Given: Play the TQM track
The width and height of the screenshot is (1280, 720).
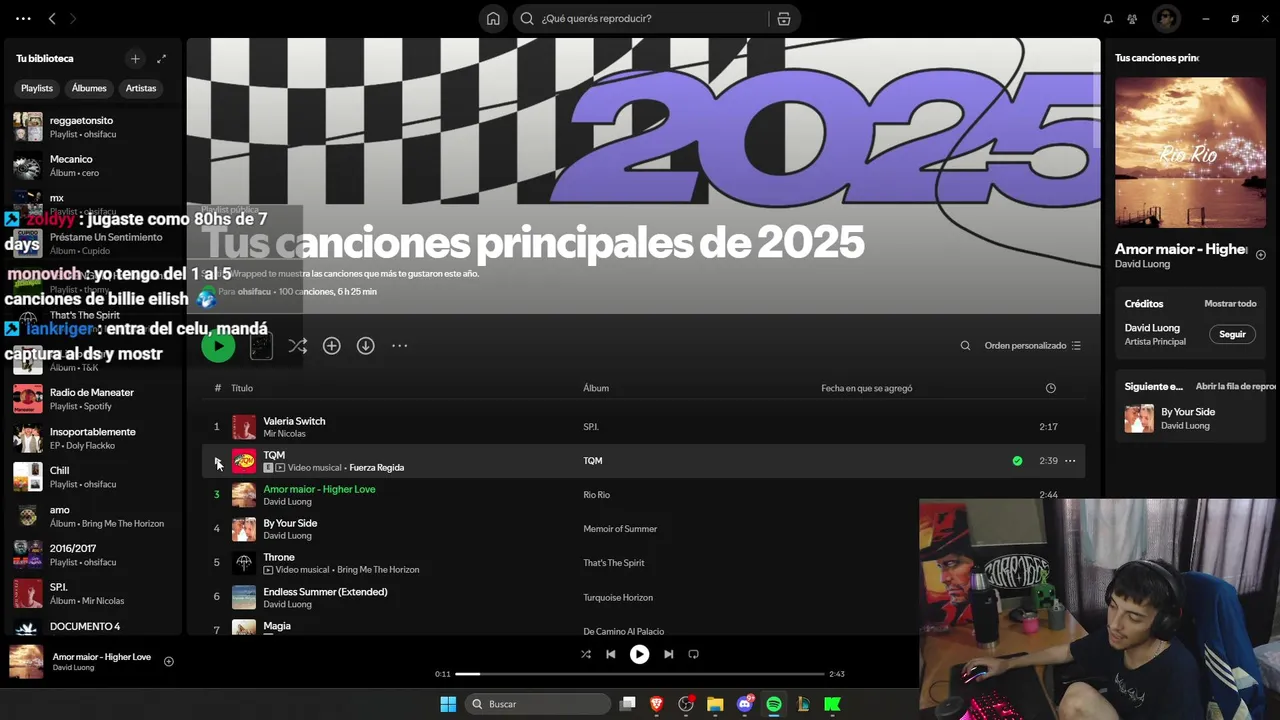Looking at the screenshot, I should tap(217, 461).
